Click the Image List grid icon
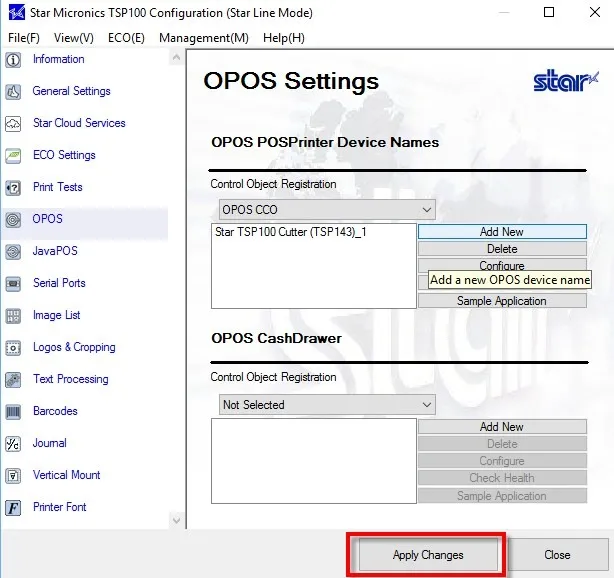Screen dimensions: 614x578 tap(13, 316)
